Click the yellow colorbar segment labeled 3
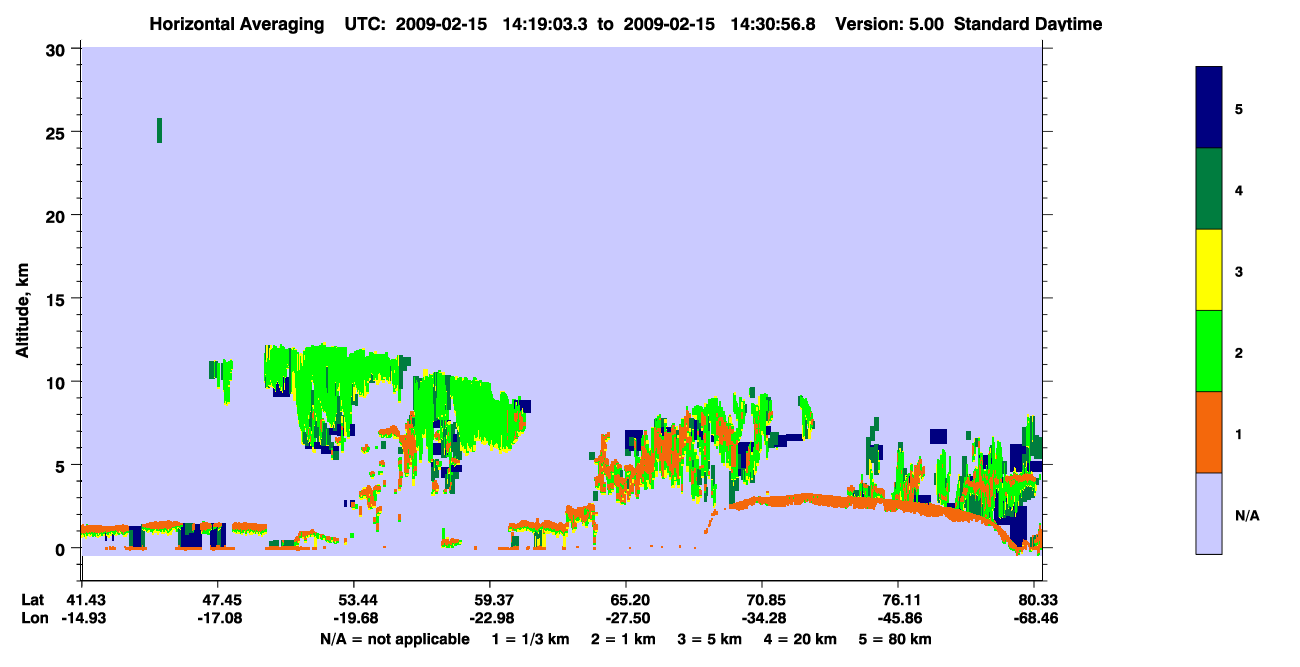1300x667 pixels. tap(1209, 270)
